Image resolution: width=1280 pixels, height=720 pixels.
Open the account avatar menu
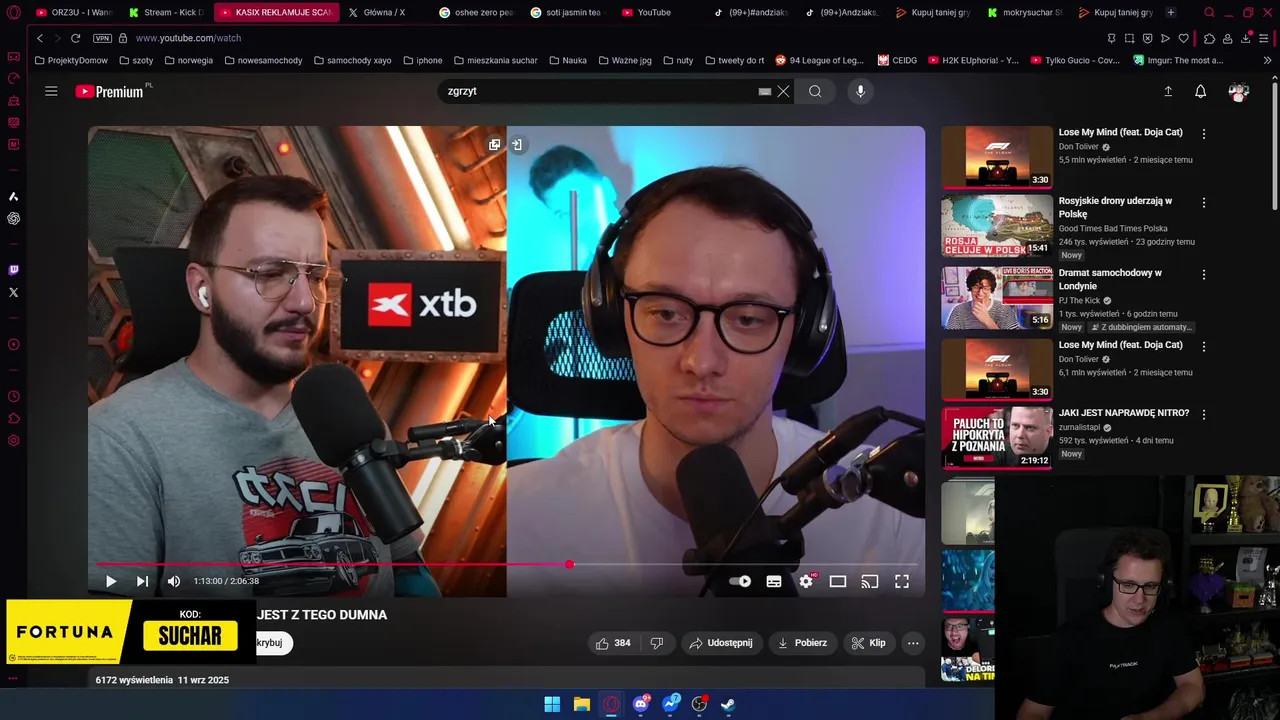tap(1239, 91)
